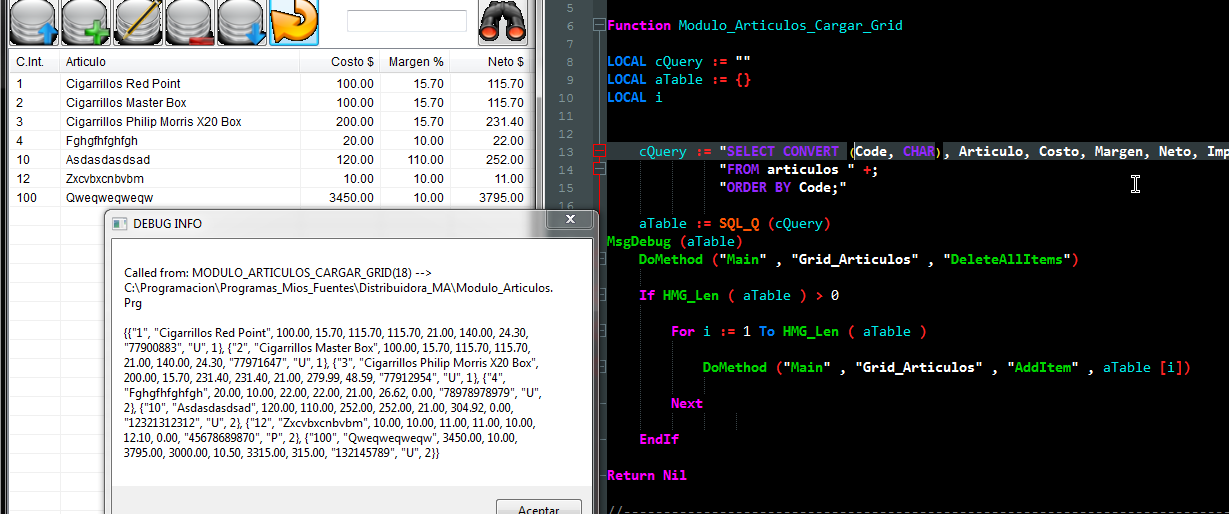Click the delete record database icon with red minus

190,23
